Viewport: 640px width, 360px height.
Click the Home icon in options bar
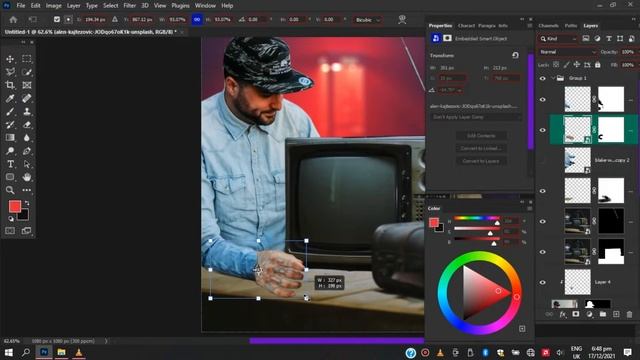coord(13,19)
